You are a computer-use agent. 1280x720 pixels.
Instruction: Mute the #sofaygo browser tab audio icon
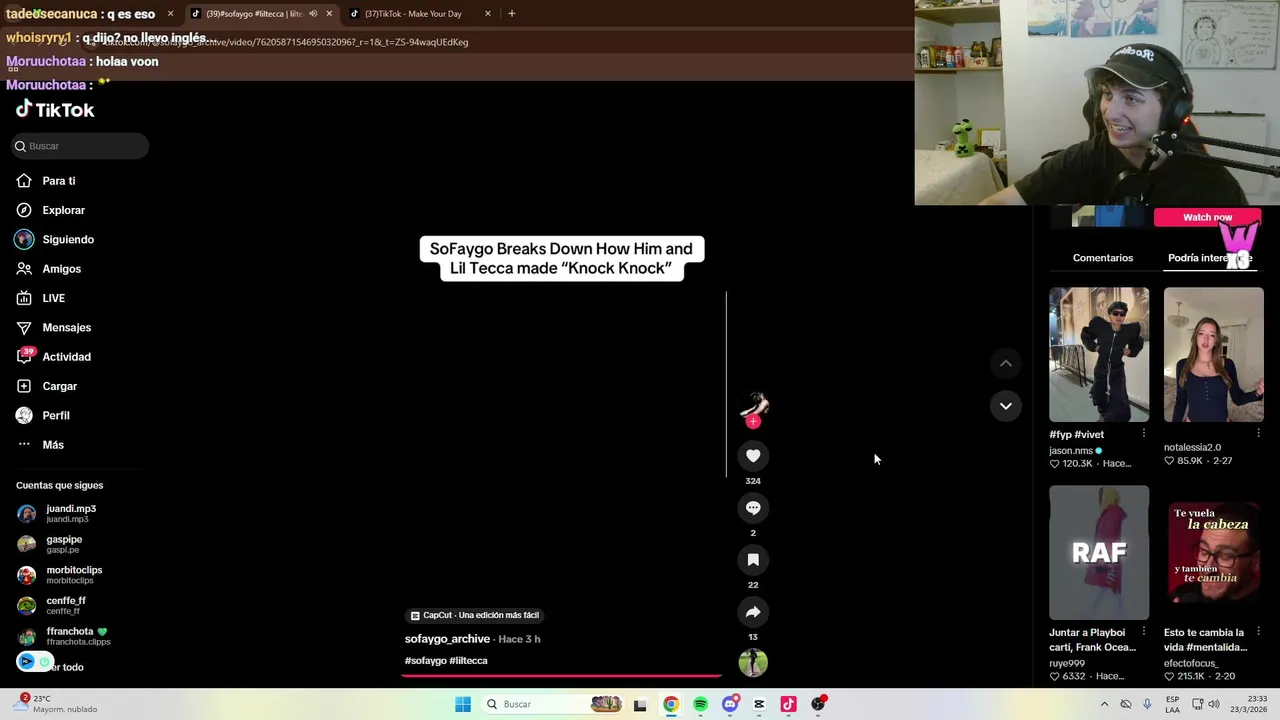tap(312, 14)
